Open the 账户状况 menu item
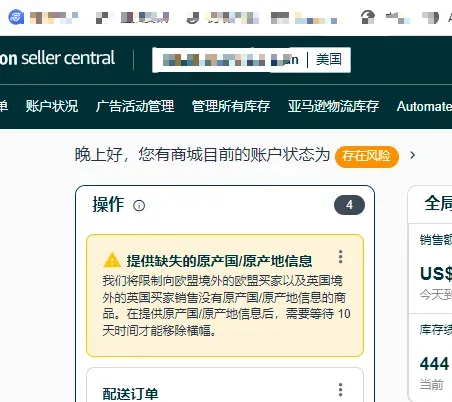This screenshot has width=452, height=402. click(52, 106)
